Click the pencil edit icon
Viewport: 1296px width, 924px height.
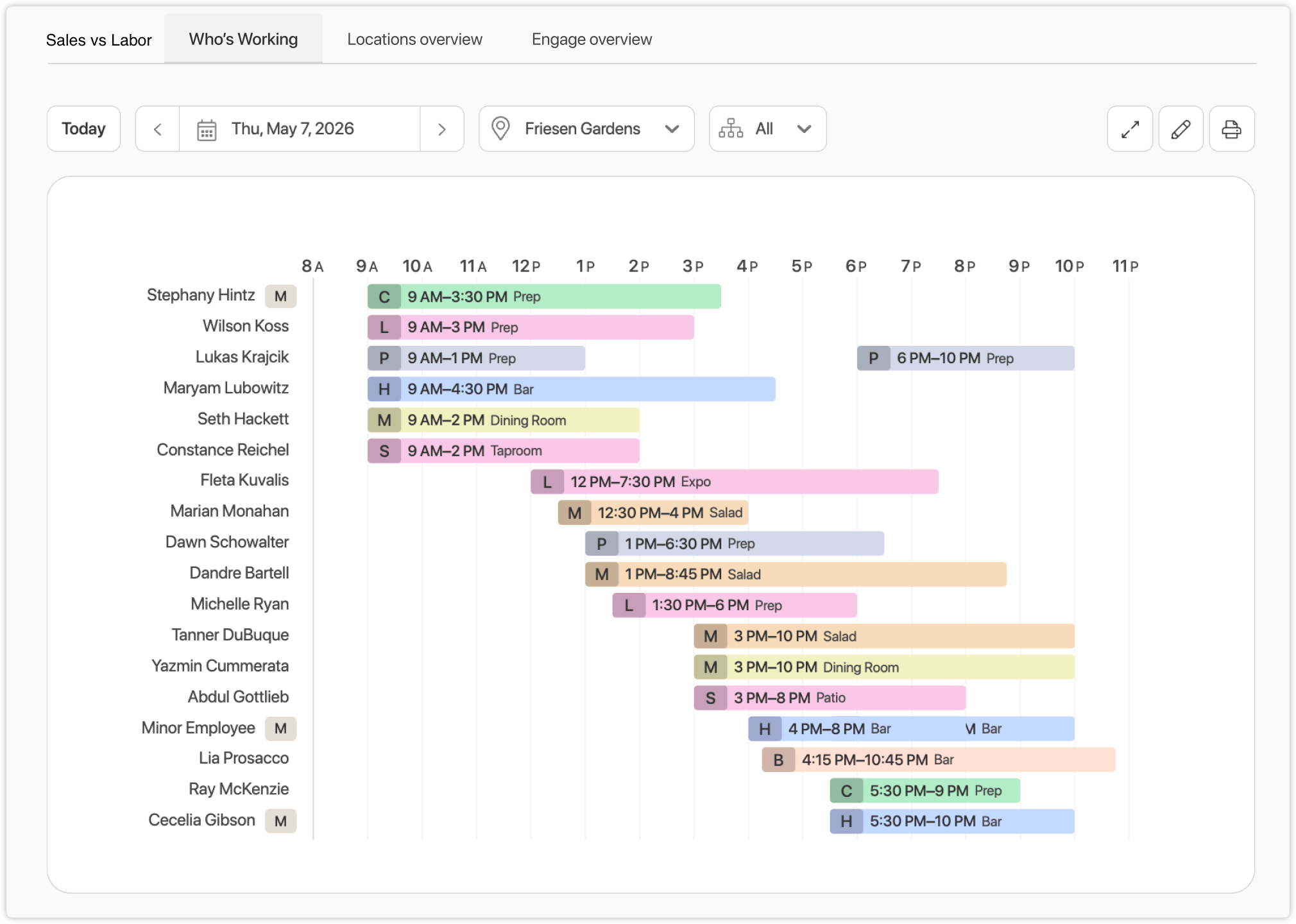click(1181, 129)
